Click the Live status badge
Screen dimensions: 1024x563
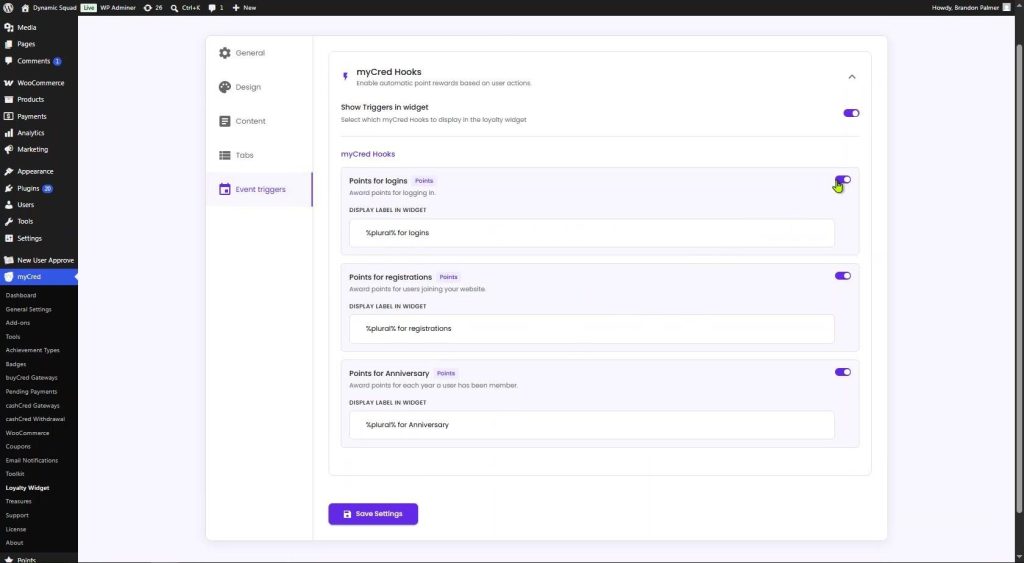click(89, 8)
